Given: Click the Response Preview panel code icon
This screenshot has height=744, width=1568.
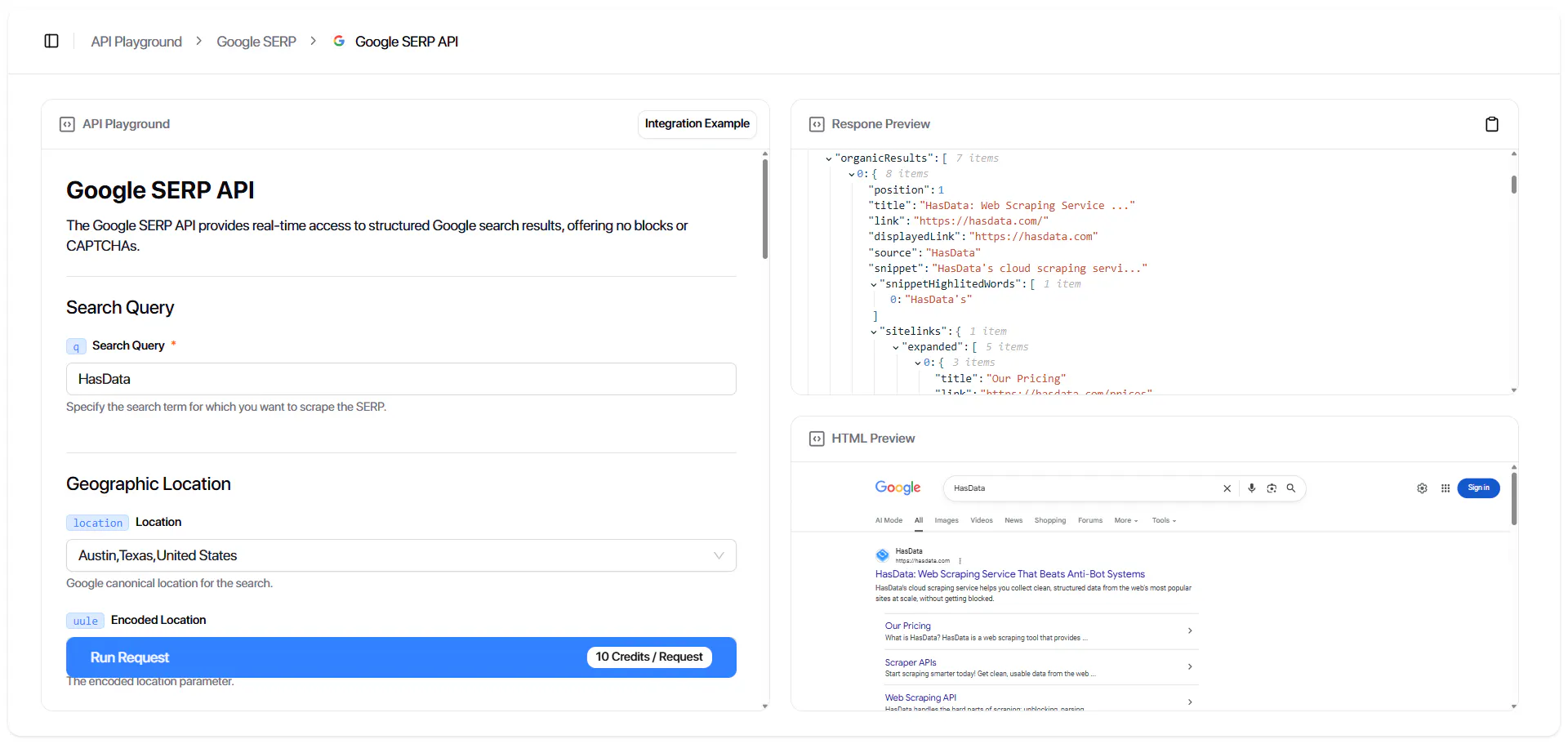Looking at the screenshot, I should pos(817,124).
